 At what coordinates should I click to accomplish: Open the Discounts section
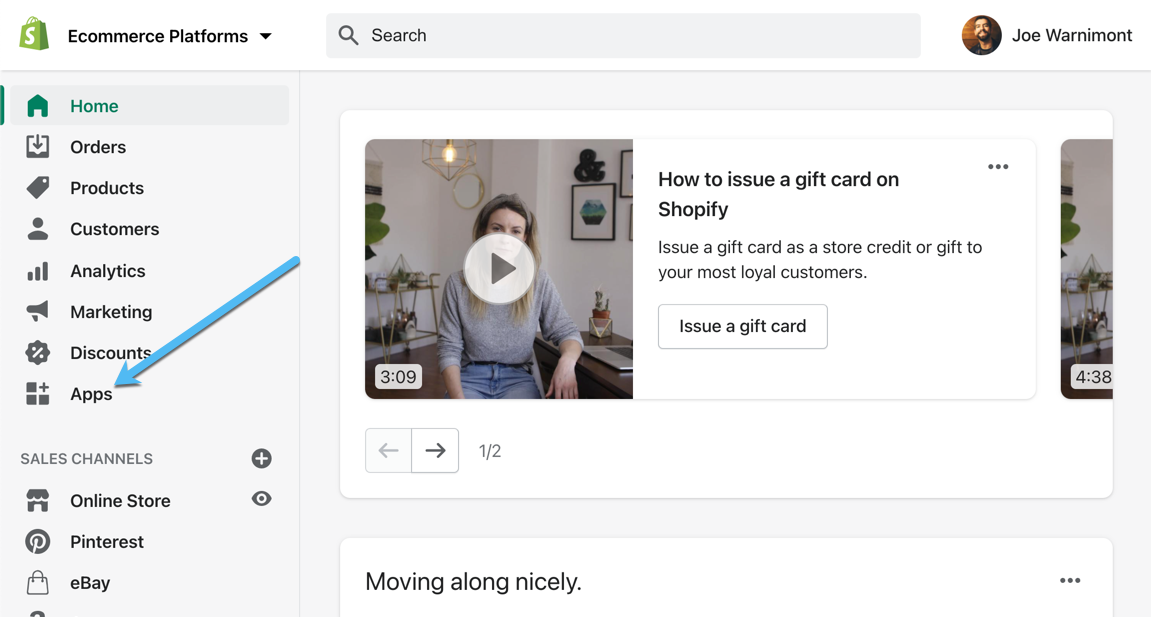click(37, 352)
